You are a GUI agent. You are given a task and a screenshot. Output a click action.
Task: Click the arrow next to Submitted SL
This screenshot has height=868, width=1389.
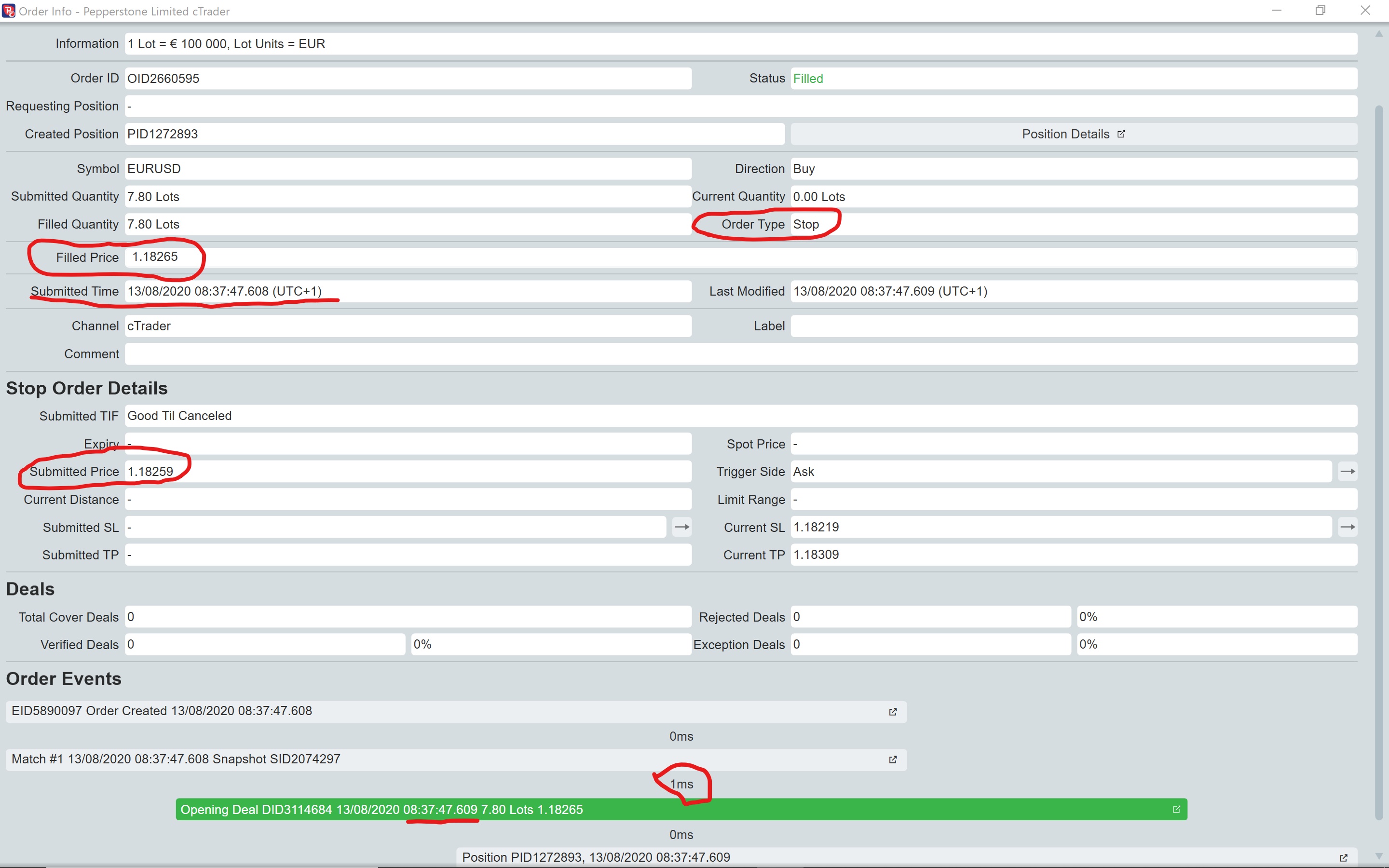pos(681,527)
